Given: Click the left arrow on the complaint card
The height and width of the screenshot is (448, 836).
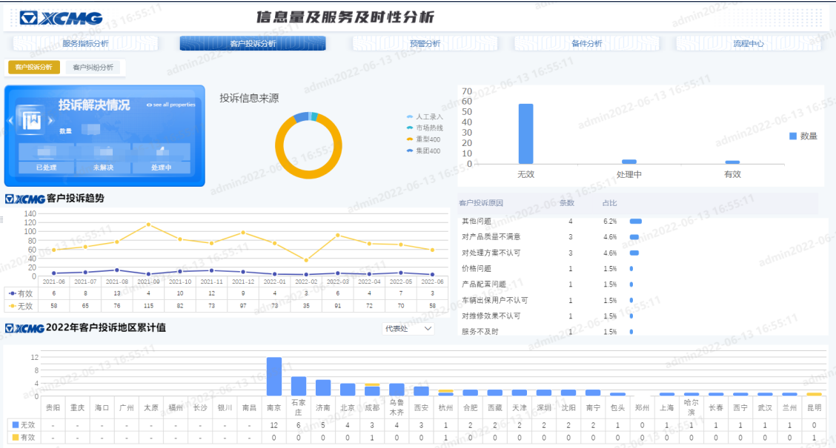Looking at the screenshot, I should tap(11, 121).
